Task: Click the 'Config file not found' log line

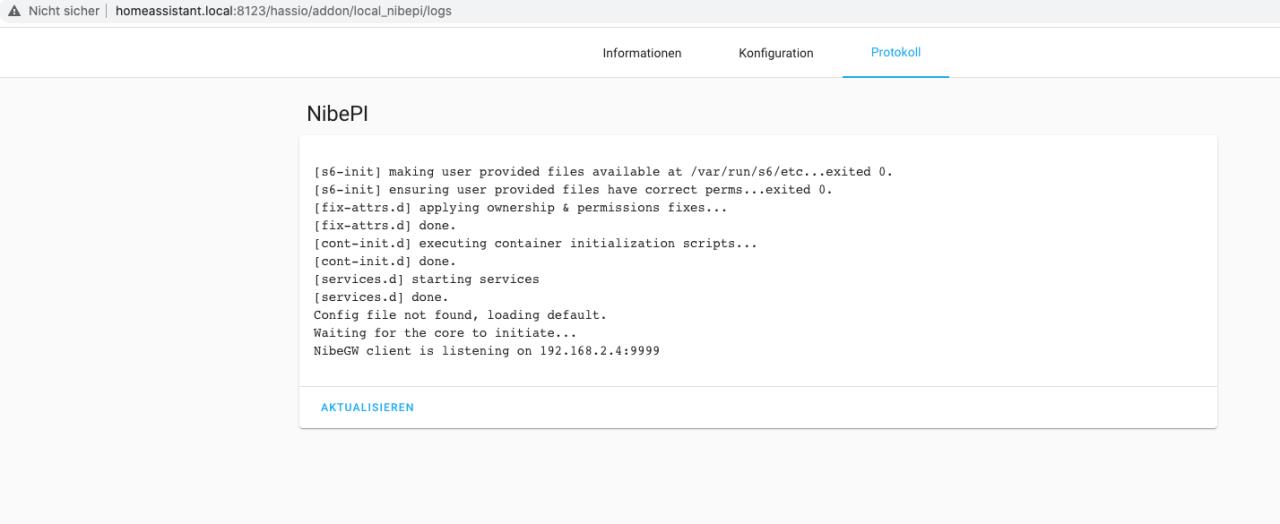Action: point(460,315)
